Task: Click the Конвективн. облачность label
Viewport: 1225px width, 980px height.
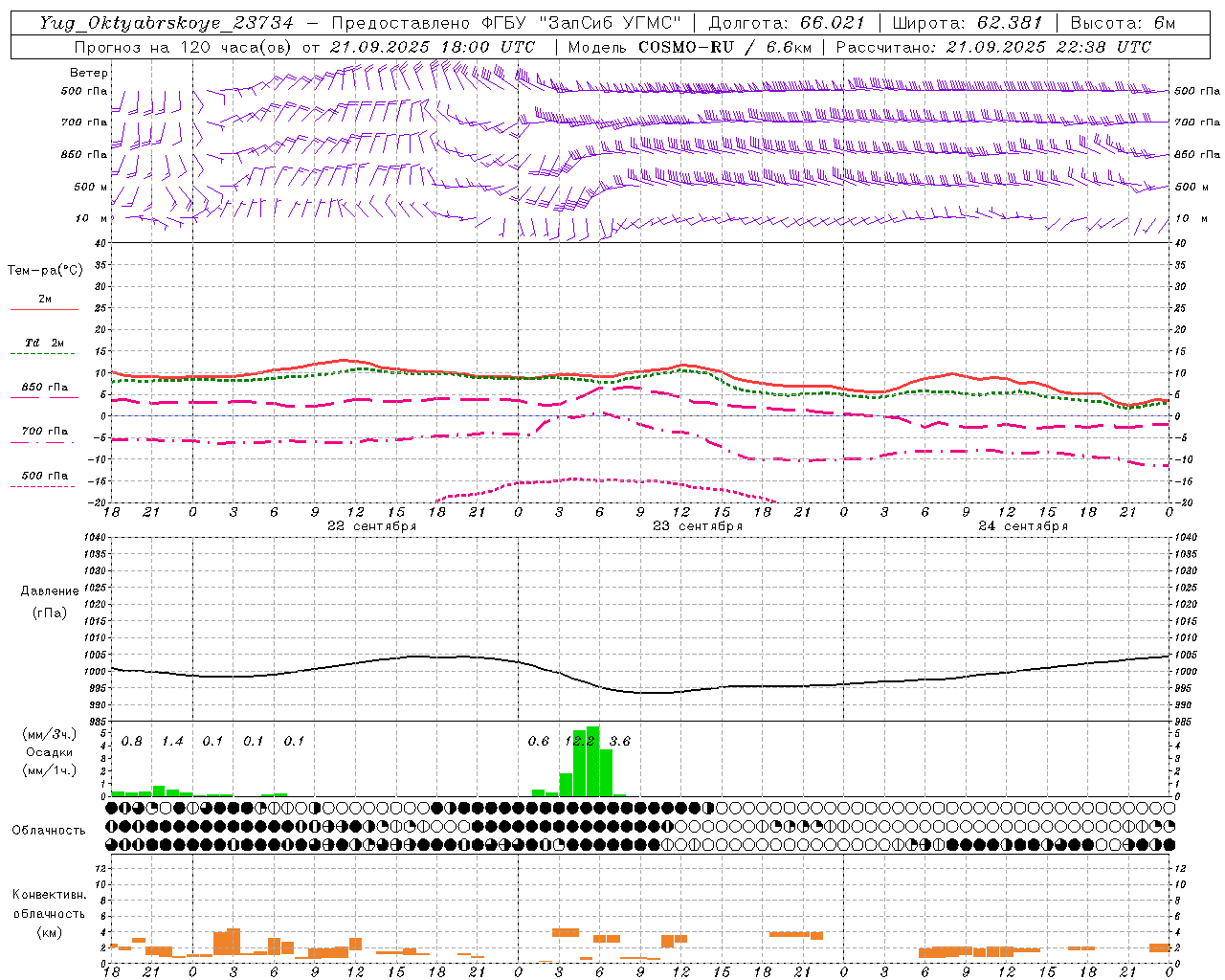Action: (50, 904)
